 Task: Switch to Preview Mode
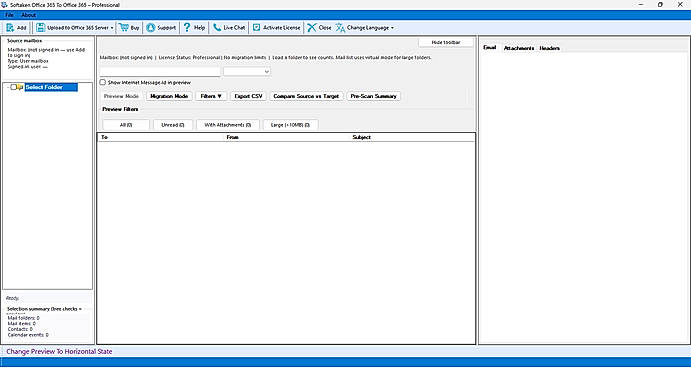tap(121, 96)
